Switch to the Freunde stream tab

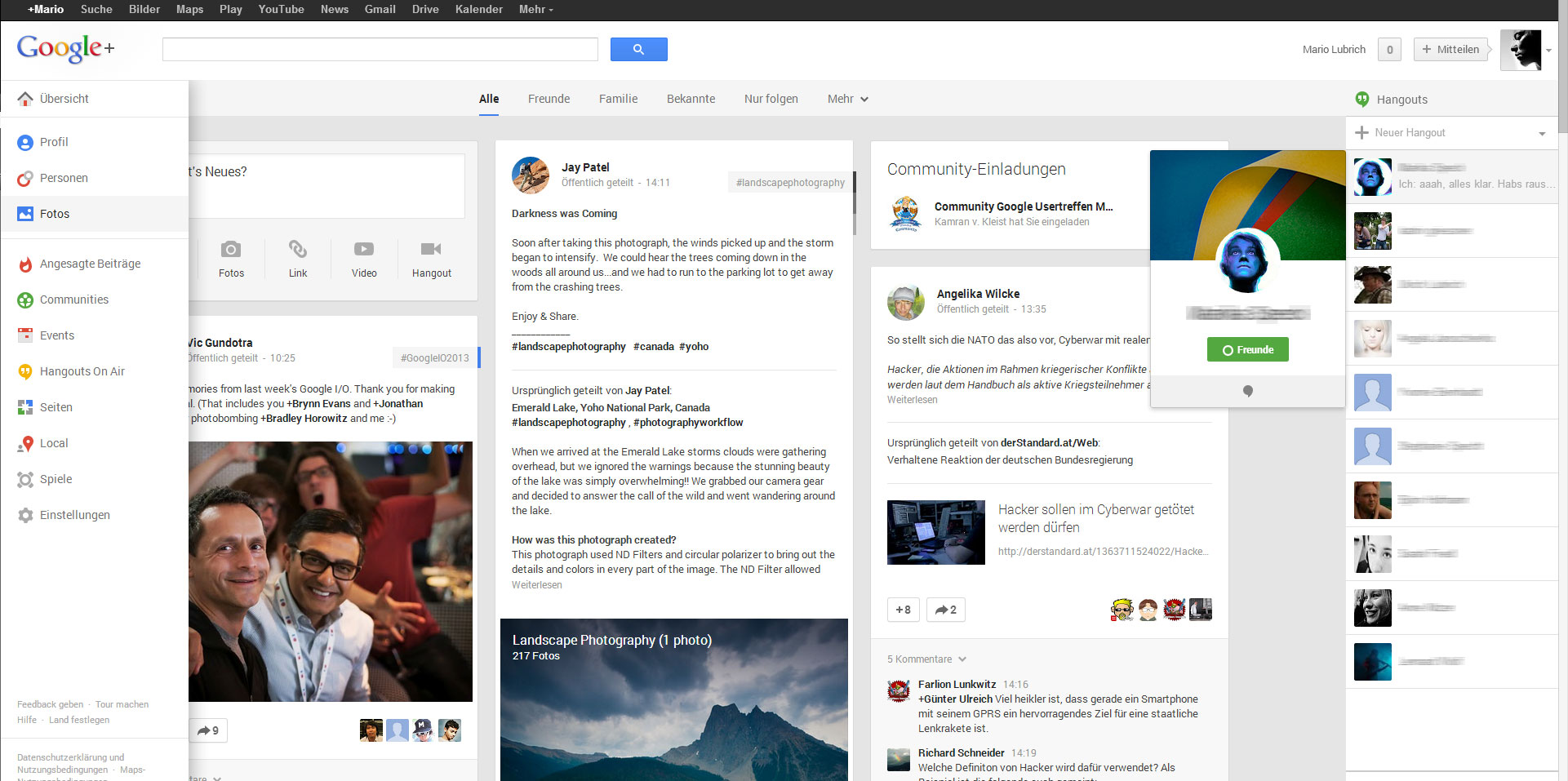point(549,99)
